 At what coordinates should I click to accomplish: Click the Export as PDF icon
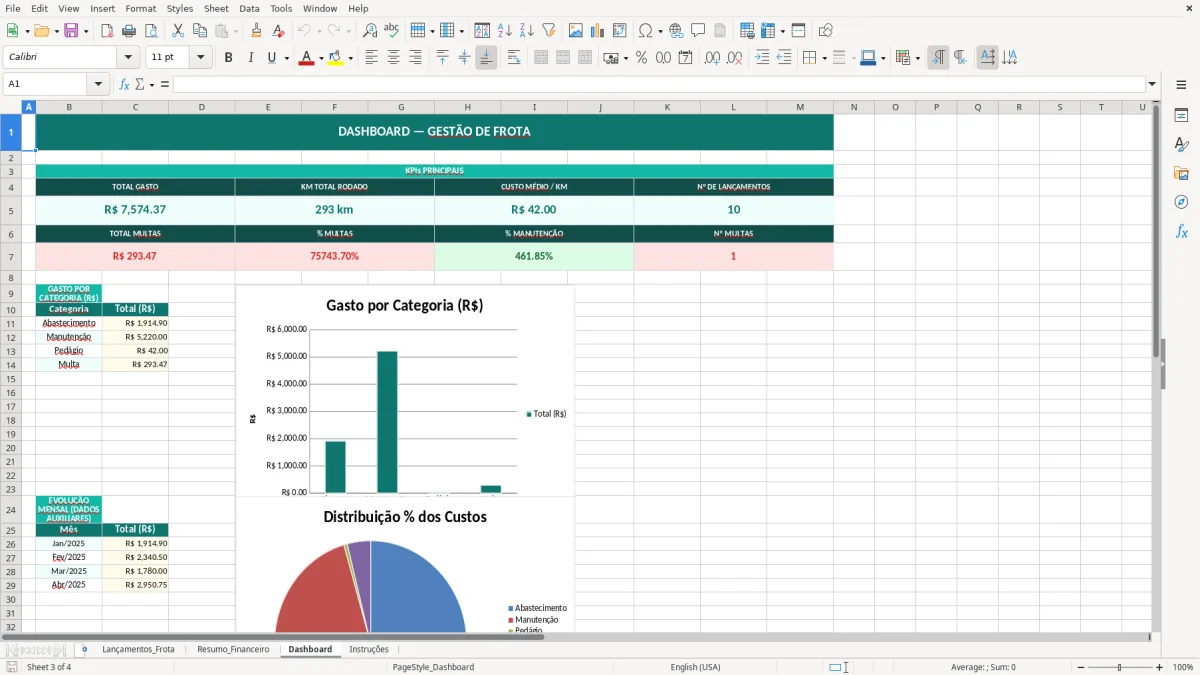point(107,31)
